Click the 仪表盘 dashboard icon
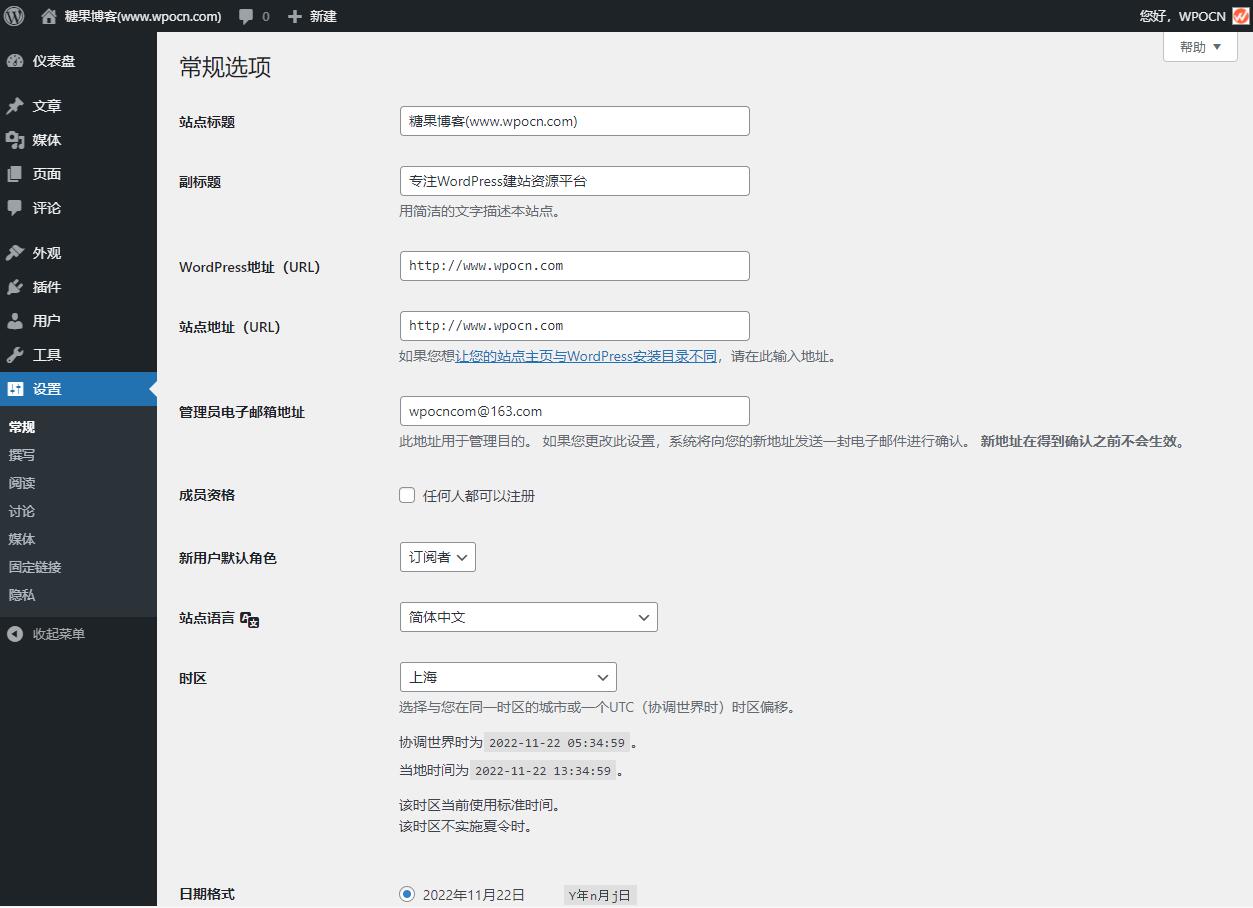Image resolution: width=1253 pixels, height=908 pixels. pos(15,61)
